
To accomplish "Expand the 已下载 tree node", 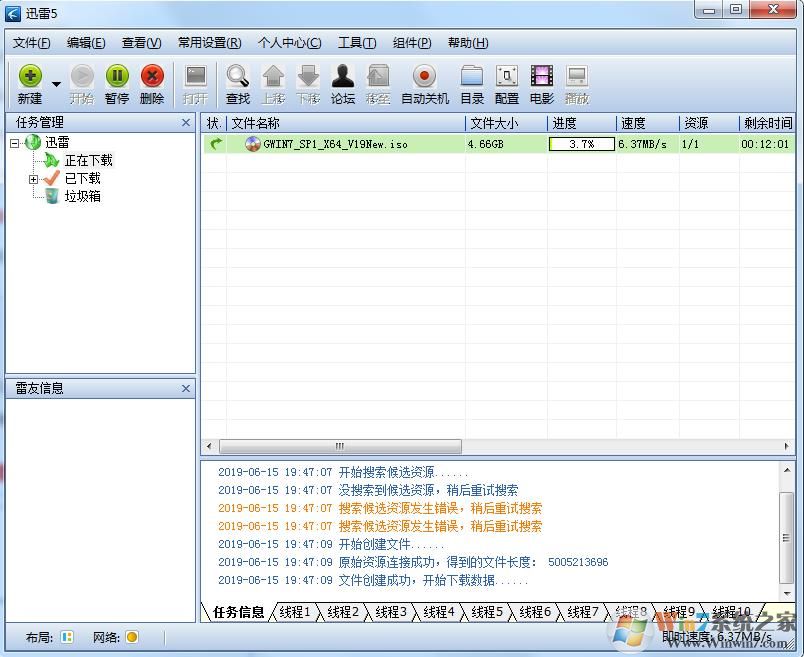I will (x=33, y=179).
